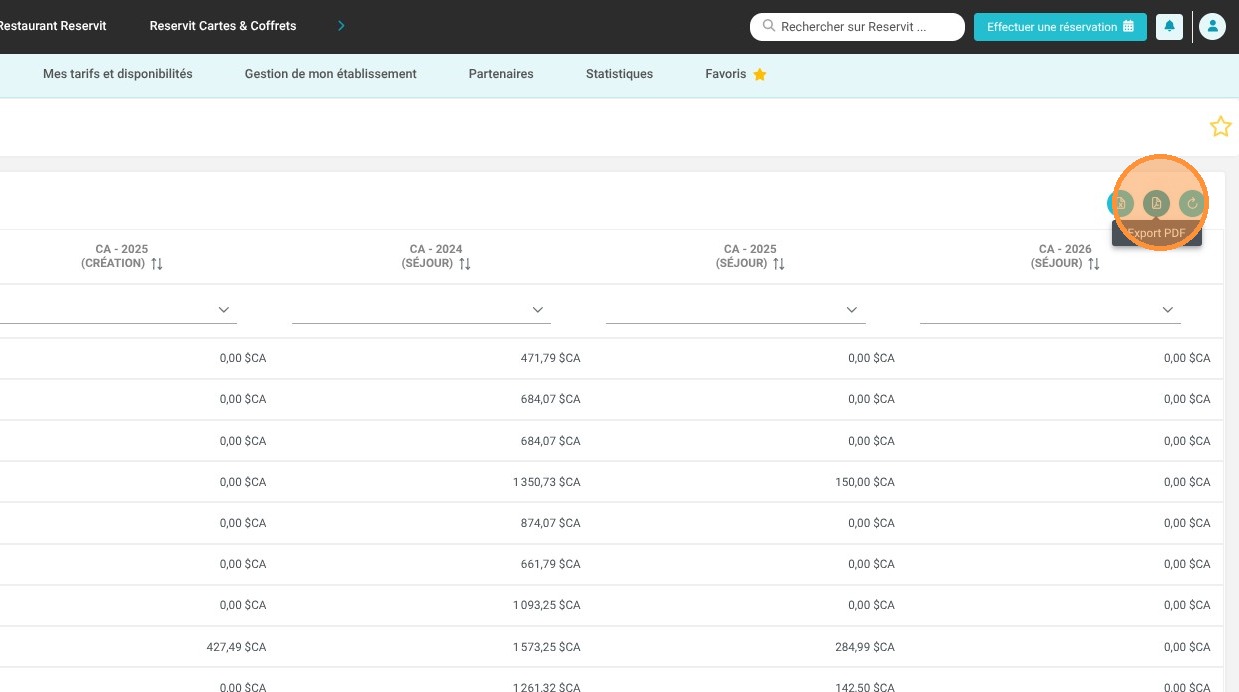This screenshot has height=692, width=1239.
Task: Click the refresh table icon button
Action: coord(1191,204)
